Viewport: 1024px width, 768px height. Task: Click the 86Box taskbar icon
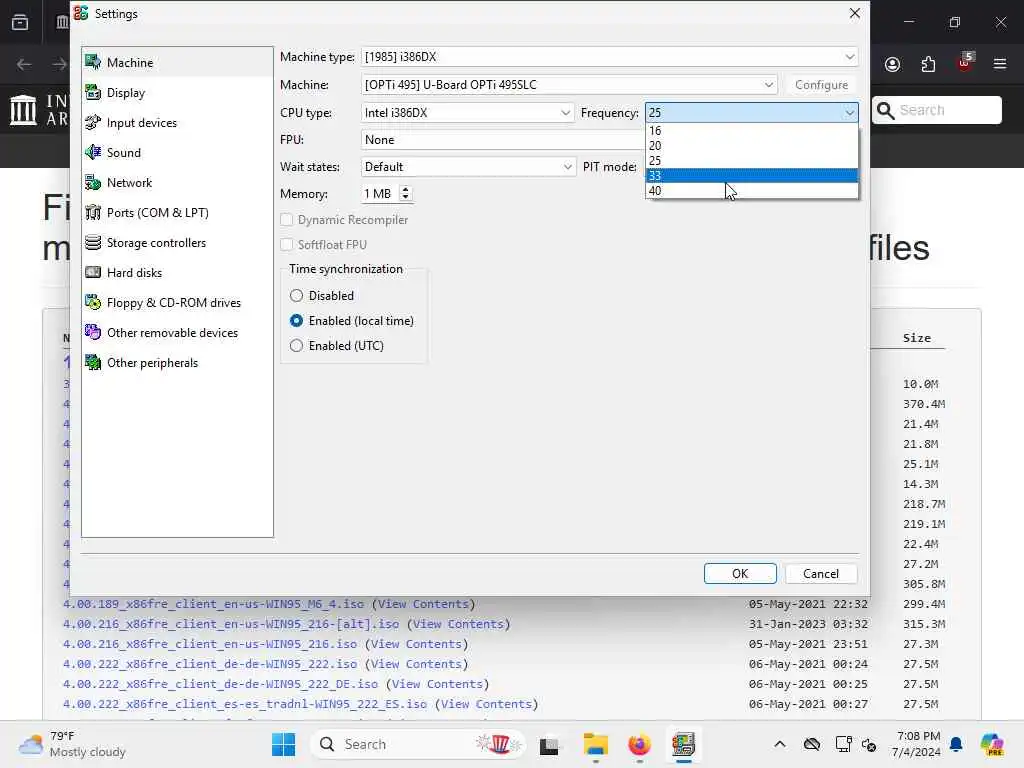[683, 744]
